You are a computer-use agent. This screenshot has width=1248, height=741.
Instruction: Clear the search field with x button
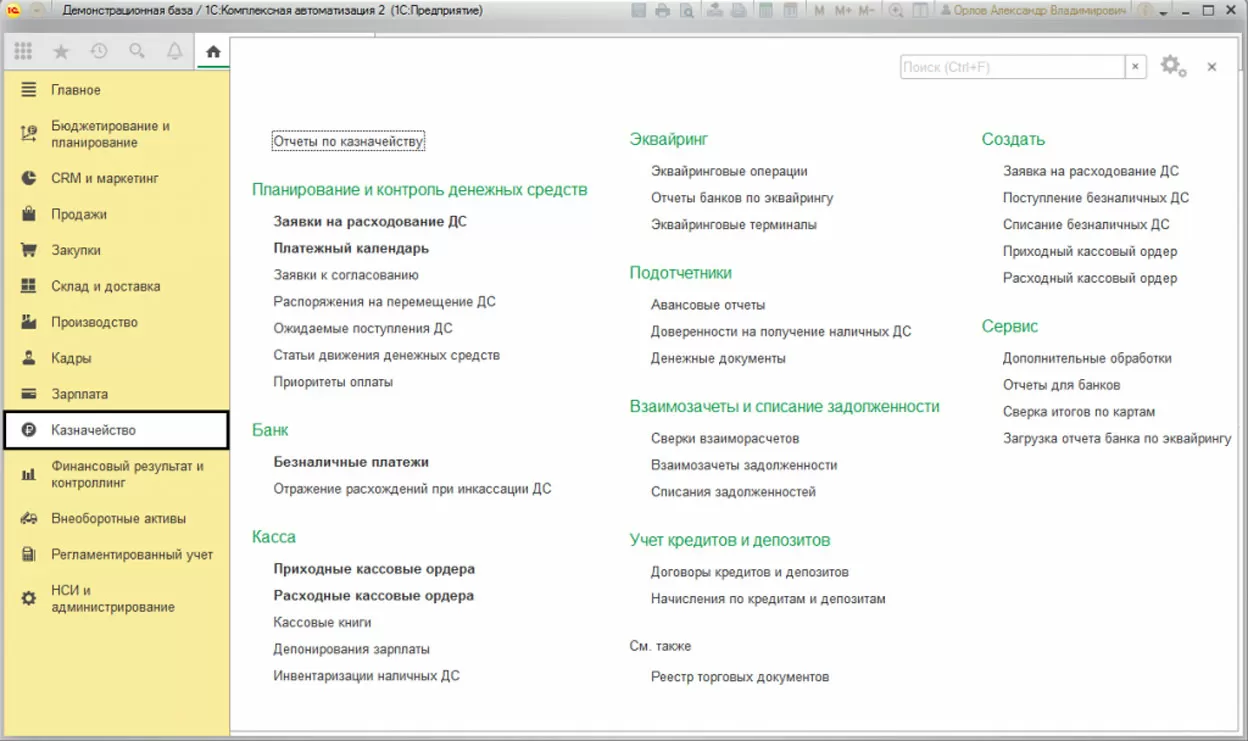[1135, 67]
